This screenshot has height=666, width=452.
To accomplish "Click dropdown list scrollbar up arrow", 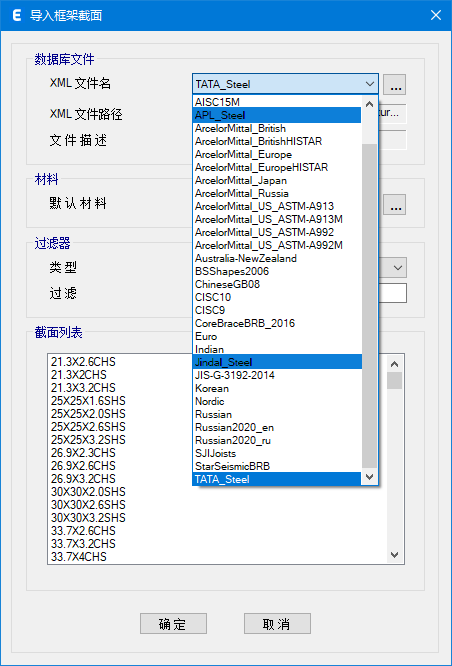I will (370, 104).
